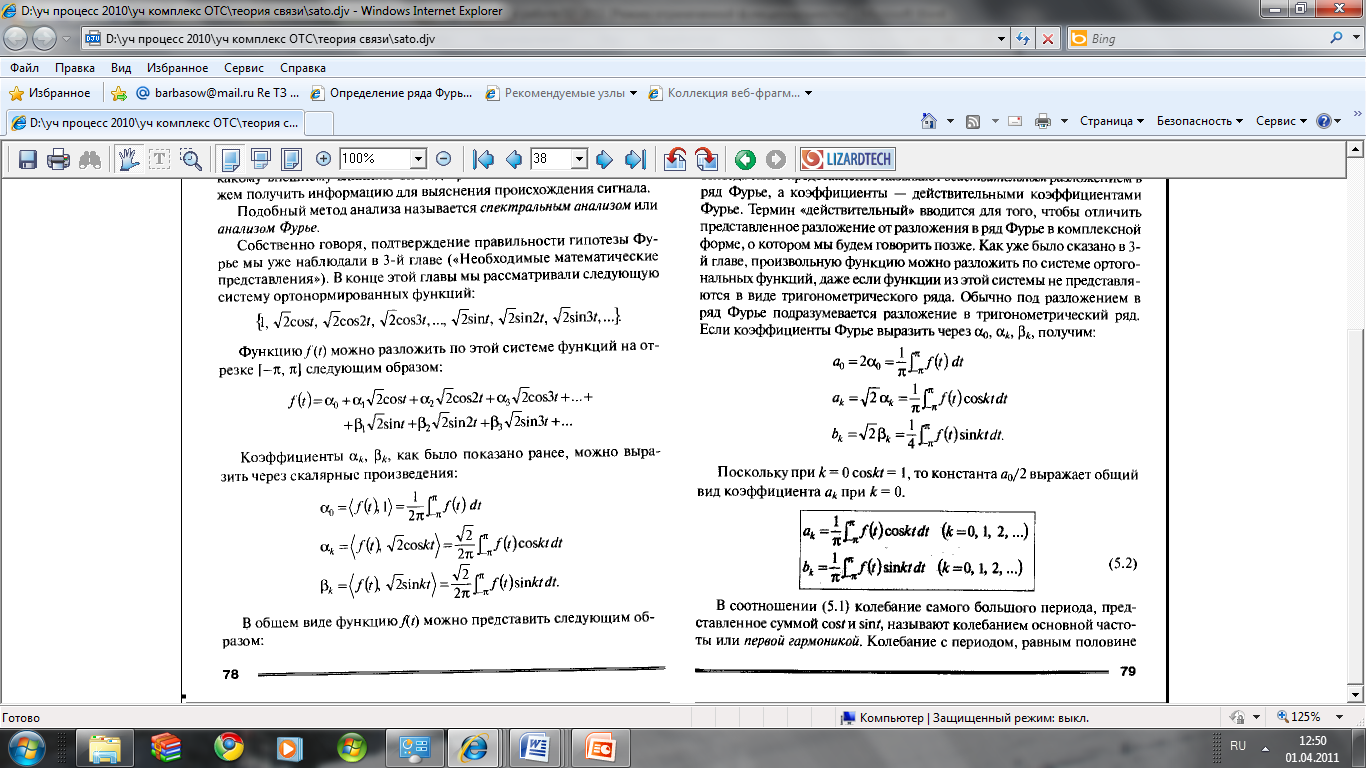The height and width of the screenshot is (768, 1366).
Task: Rotate page counterclockwise
Action: pyautogui.click(x=675, y=159)
